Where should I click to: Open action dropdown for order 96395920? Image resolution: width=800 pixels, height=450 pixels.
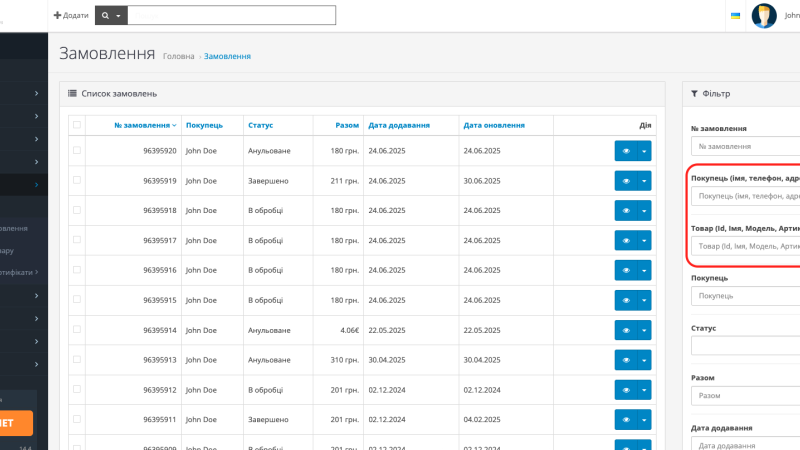click(644, 151)
